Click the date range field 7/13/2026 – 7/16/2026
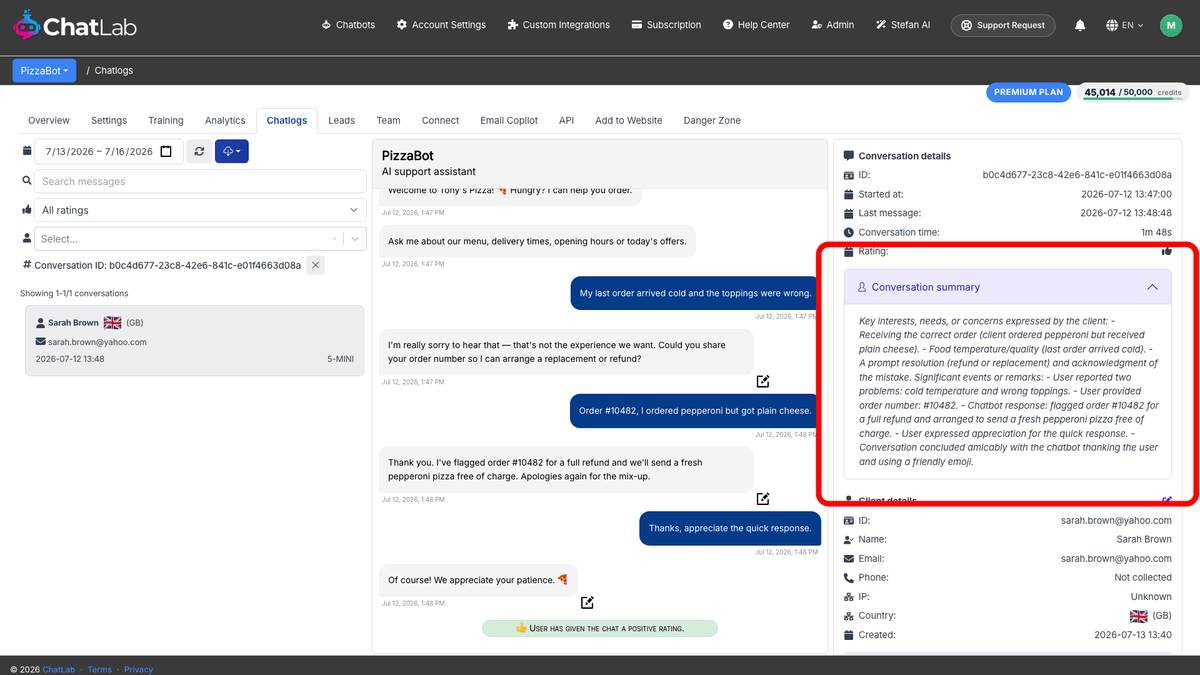The image size is (1200, 675). click(107, 152)
